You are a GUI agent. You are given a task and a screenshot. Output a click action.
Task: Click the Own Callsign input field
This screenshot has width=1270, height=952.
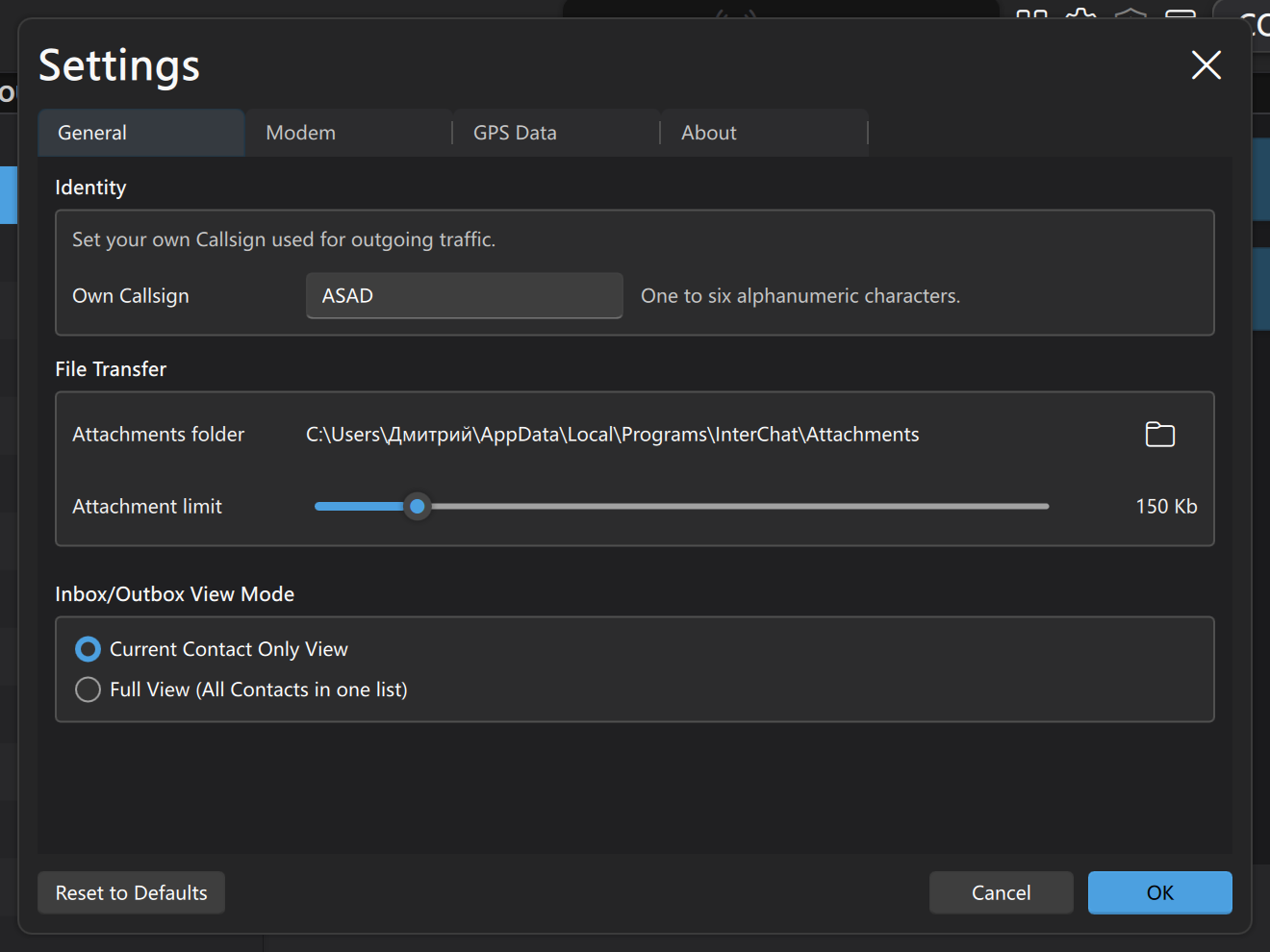coord(465,295)
